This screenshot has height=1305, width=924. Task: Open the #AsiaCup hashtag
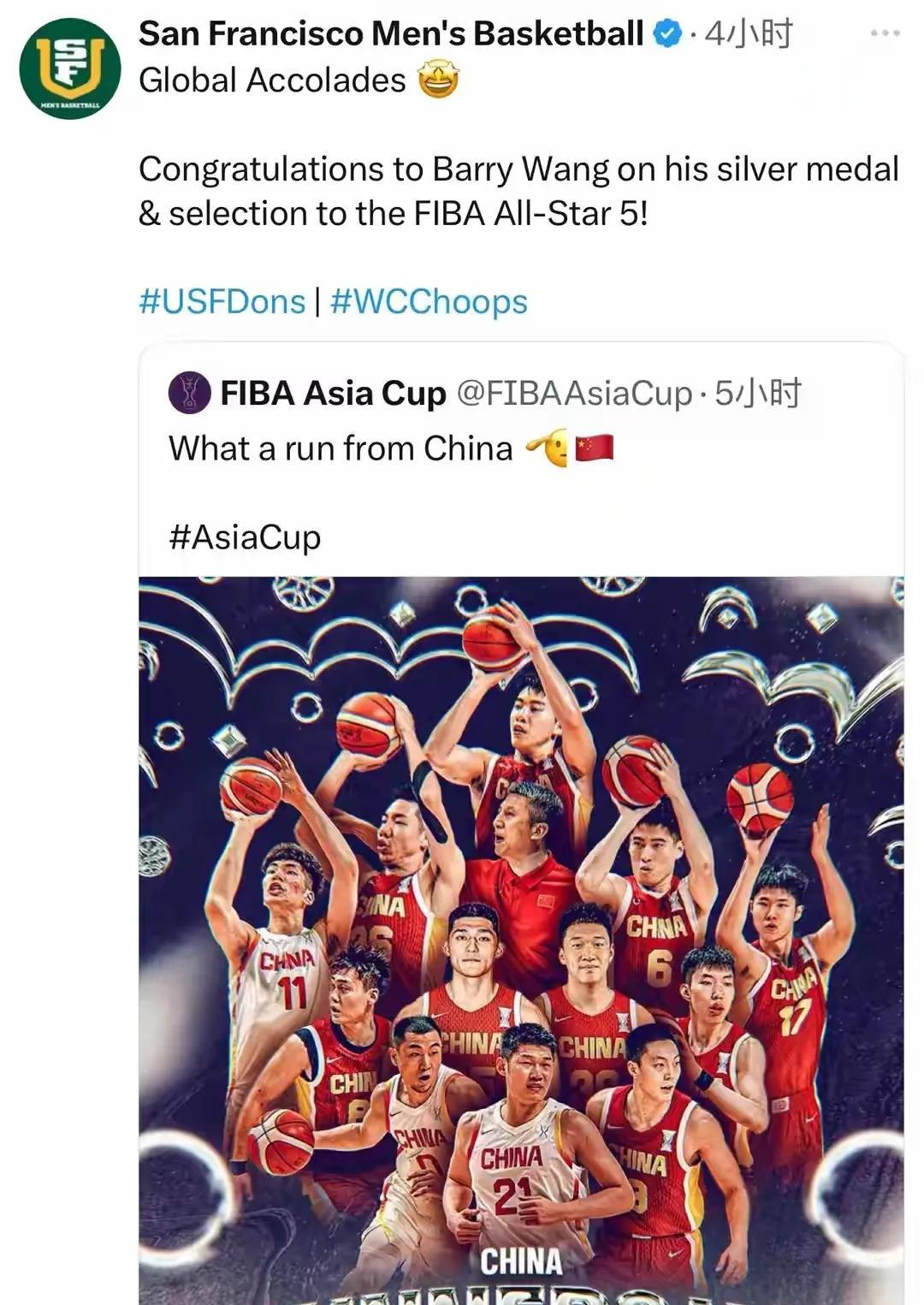click(245, 537)
